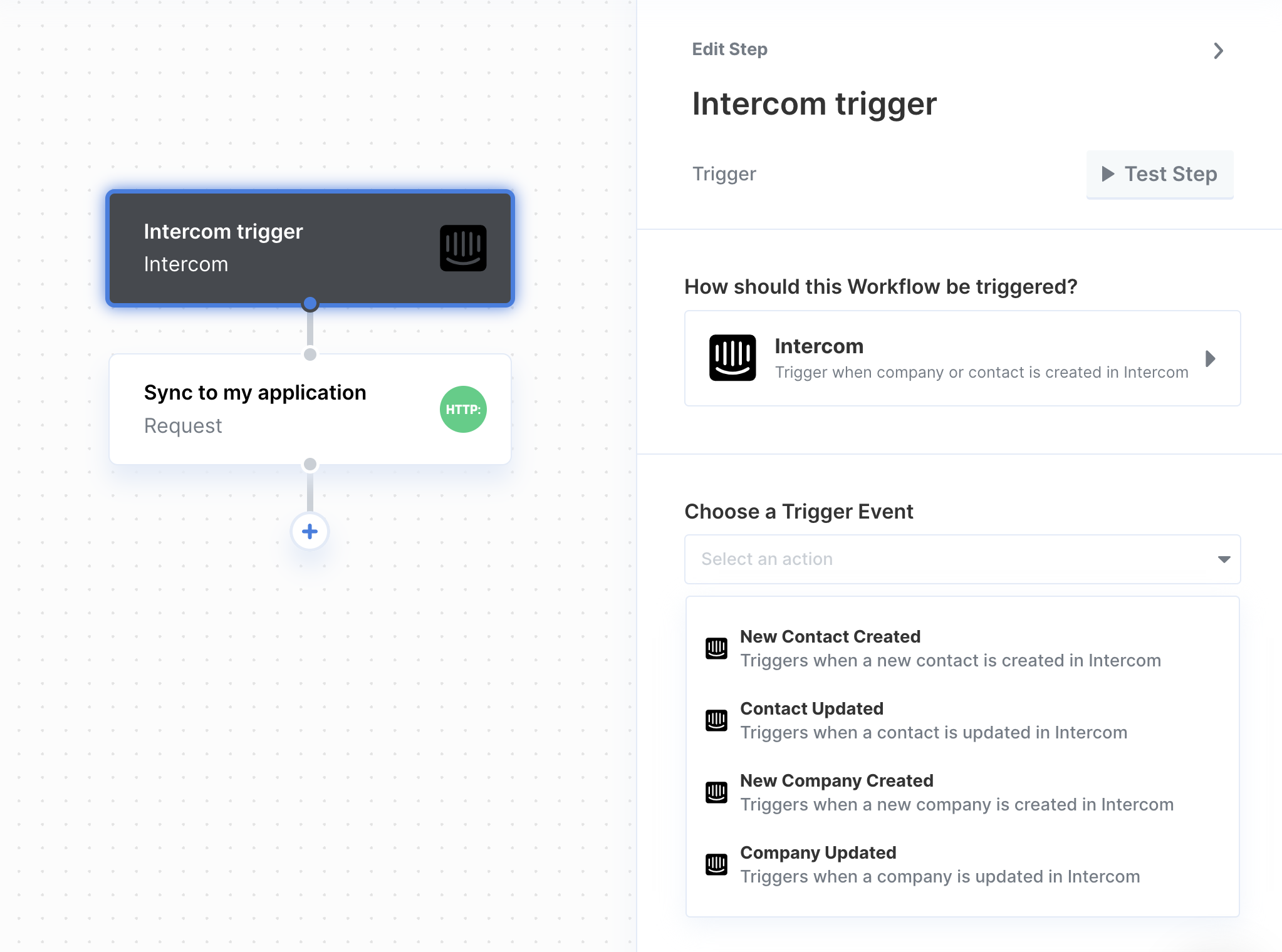
Task: Click the icon next to Contact Updated
Action: (716, 720)
